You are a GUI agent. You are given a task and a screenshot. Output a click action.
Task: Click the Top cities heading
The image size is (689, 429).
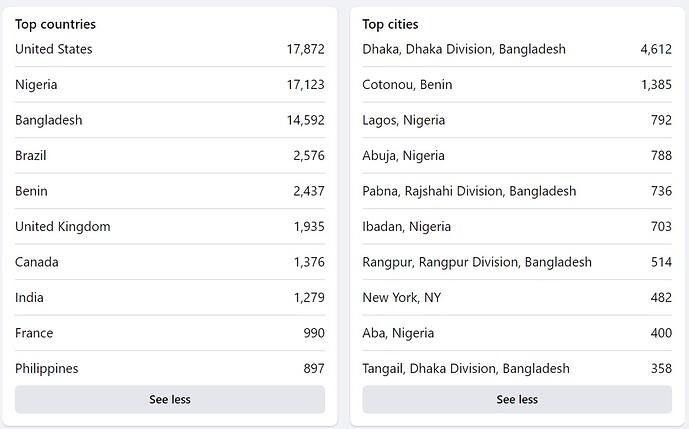pos(390,24)
